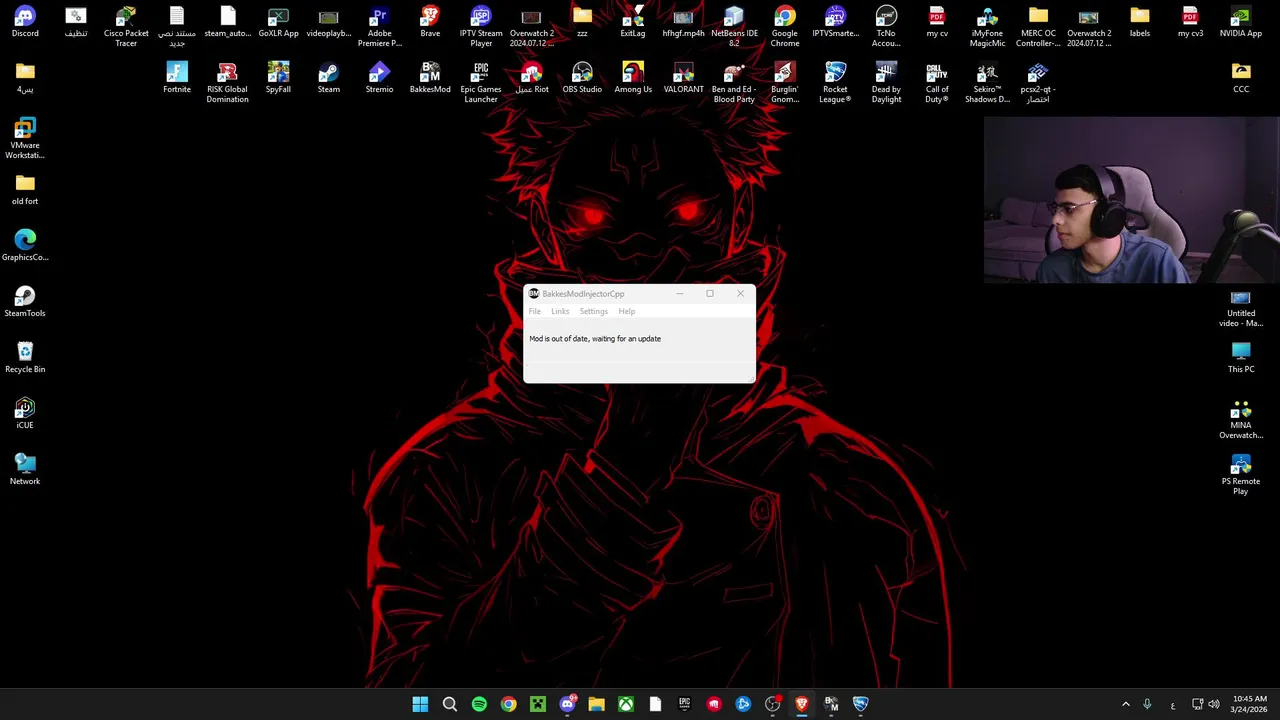Screen dimensions: 1280x720
Task: Select the Stremio desktop shortcut
Action: (379, 78)
